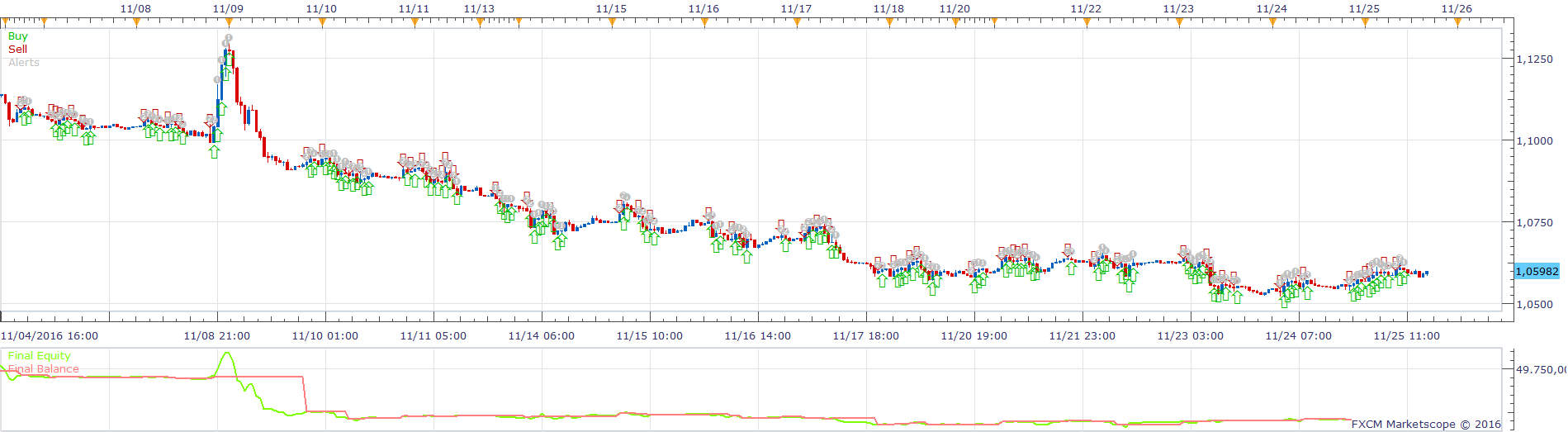Click the 1,0500 price axis label
The height and width of the screenshot is (432, 1568).
1535,305
